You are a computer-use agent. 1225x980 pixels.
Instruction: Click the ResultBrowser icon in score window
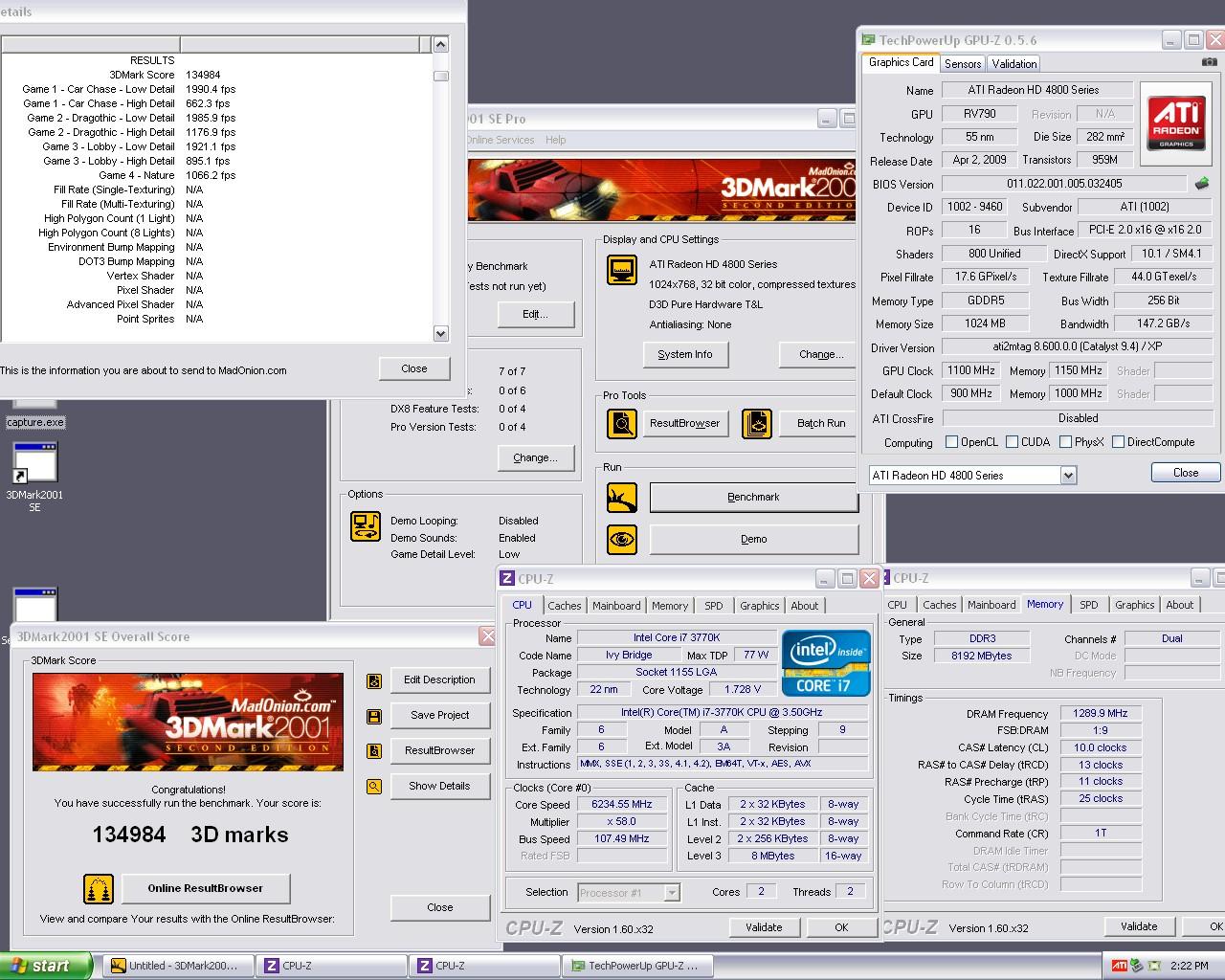click(374, 751)
